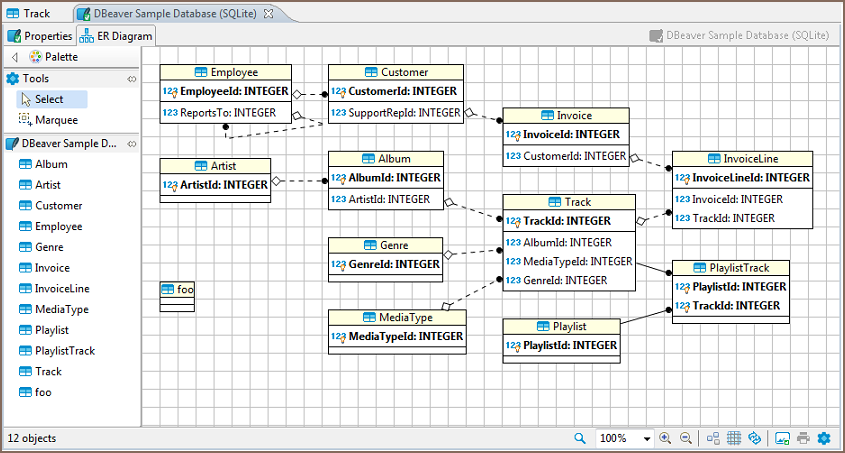Pin the DBeaver Sample palette drawer

point(131,144)
